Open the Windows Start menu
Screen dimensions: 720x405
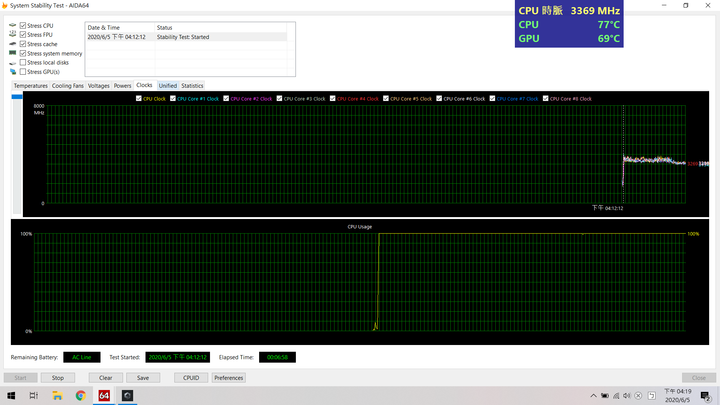point(11,395)
